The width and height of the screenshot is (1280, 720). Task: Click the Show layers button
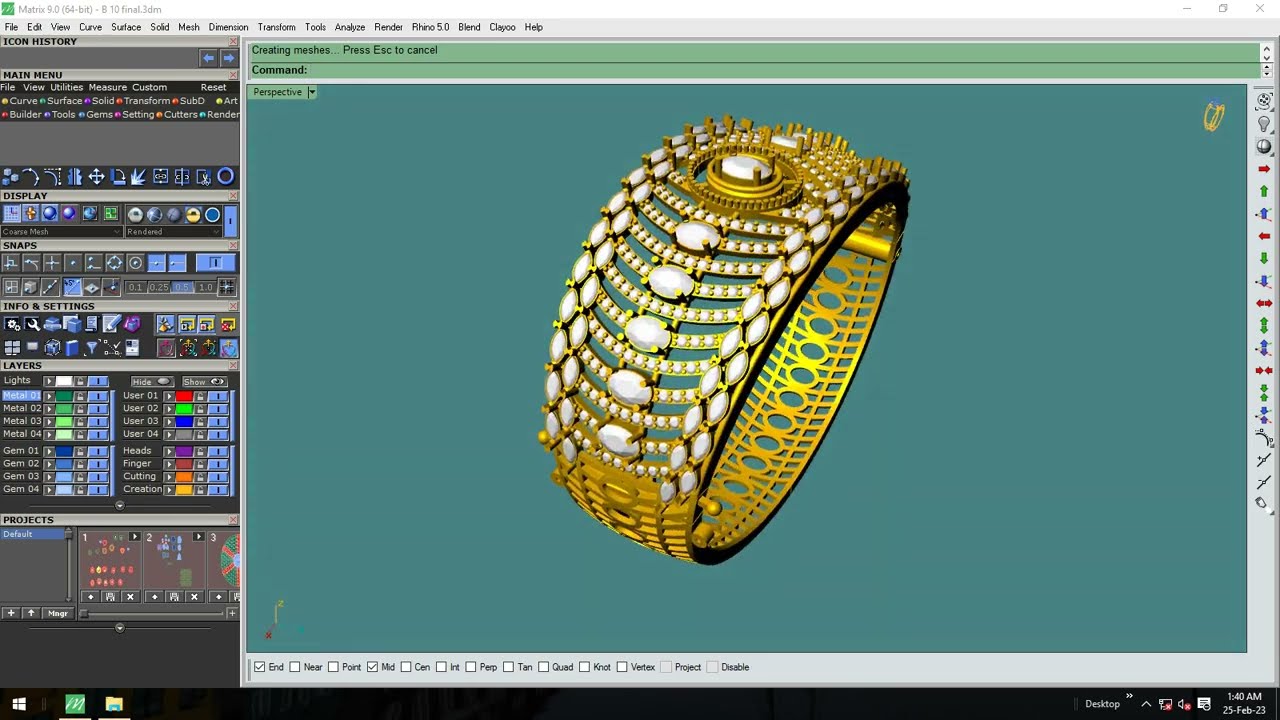point(204,382)
